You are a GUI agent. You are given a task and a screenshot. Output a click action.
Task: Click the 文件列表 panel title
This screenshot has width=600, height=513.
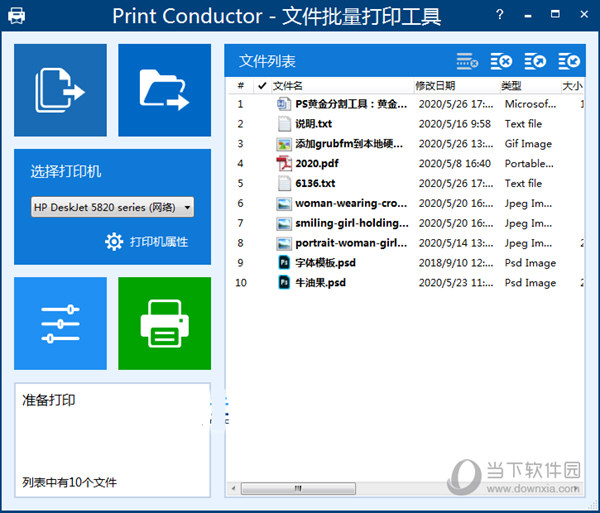click(x=267, y=61)
